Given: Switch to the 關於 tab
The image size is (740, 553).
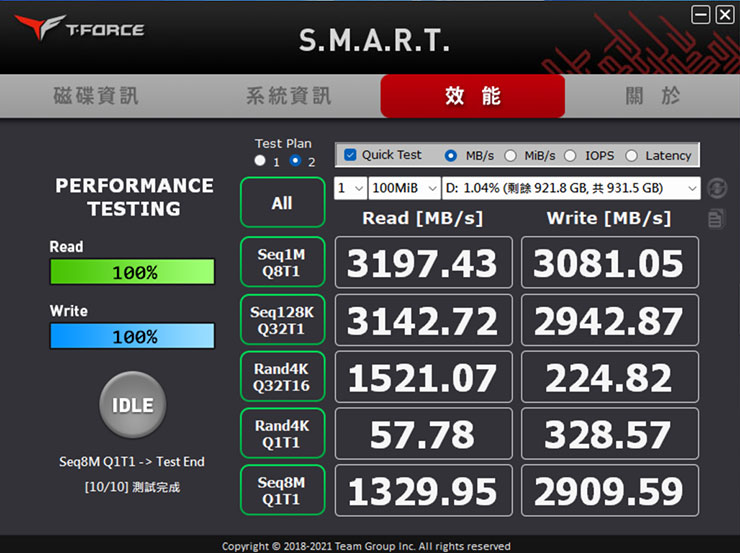Looking at the screenshot, I should coord(653,96).
